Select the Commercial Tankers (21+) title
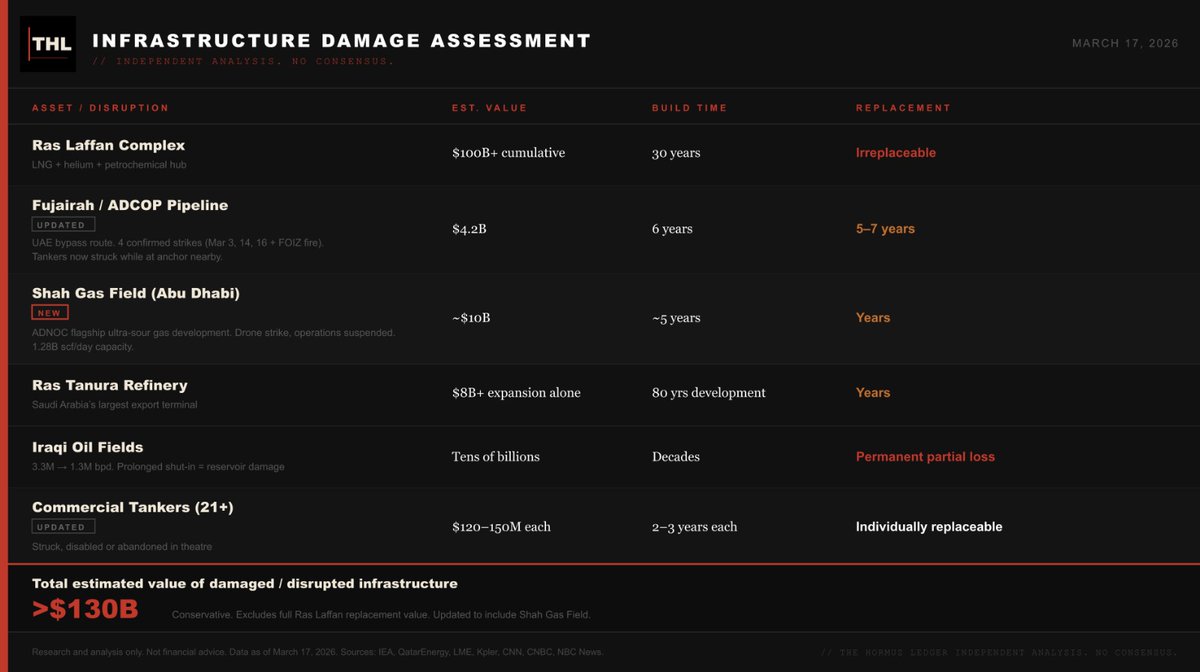Image resolution: width=1200 pixels, height=672 pixels. (x=133, y=507)
